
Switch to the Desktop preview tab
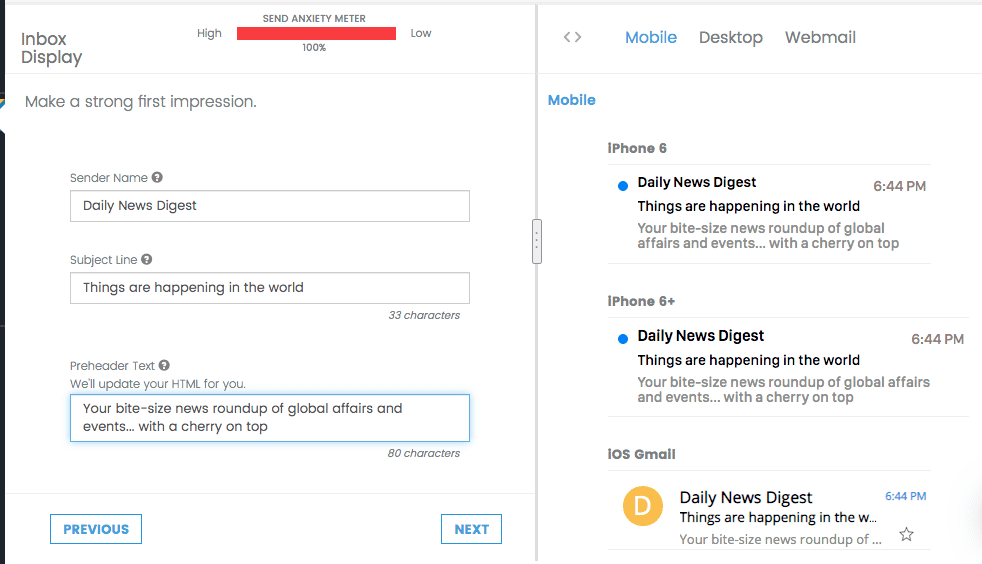tap(730, 37)
